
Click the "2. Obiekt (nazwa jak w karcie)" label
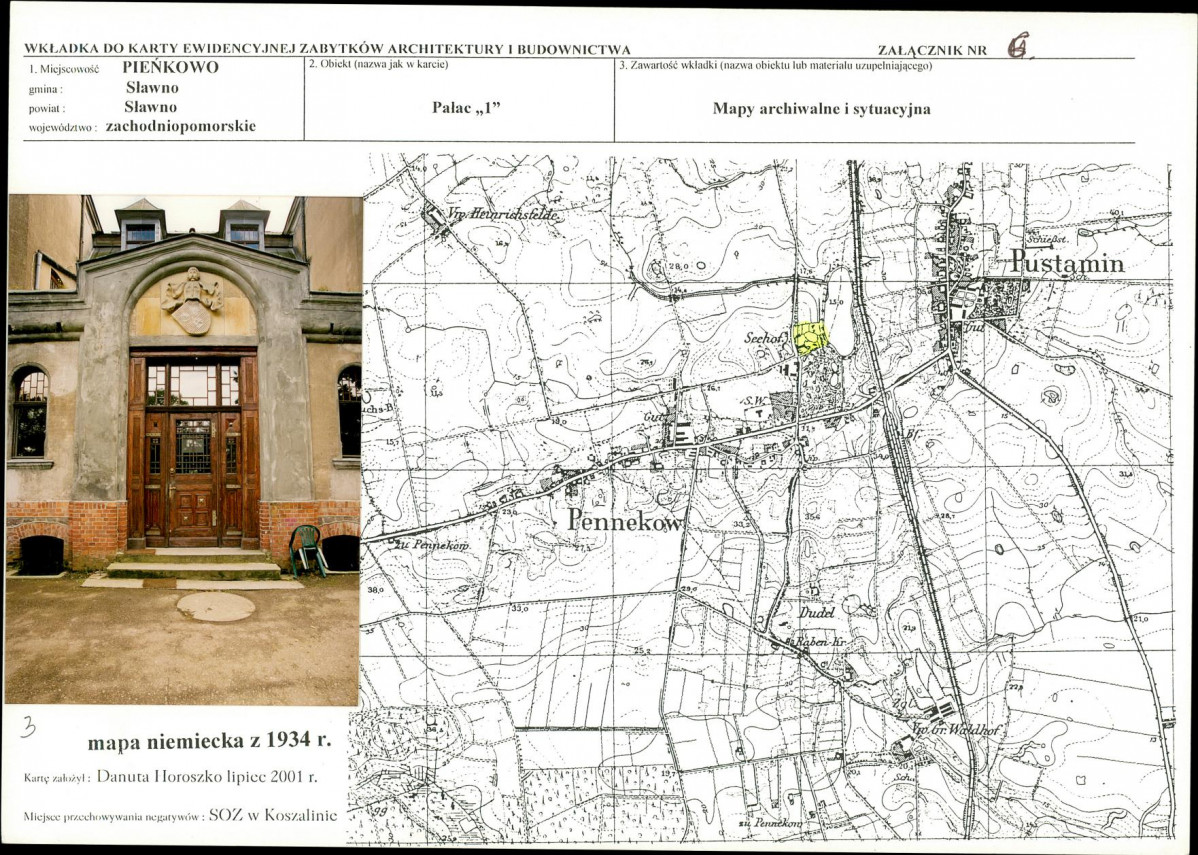tap(379, 64)
